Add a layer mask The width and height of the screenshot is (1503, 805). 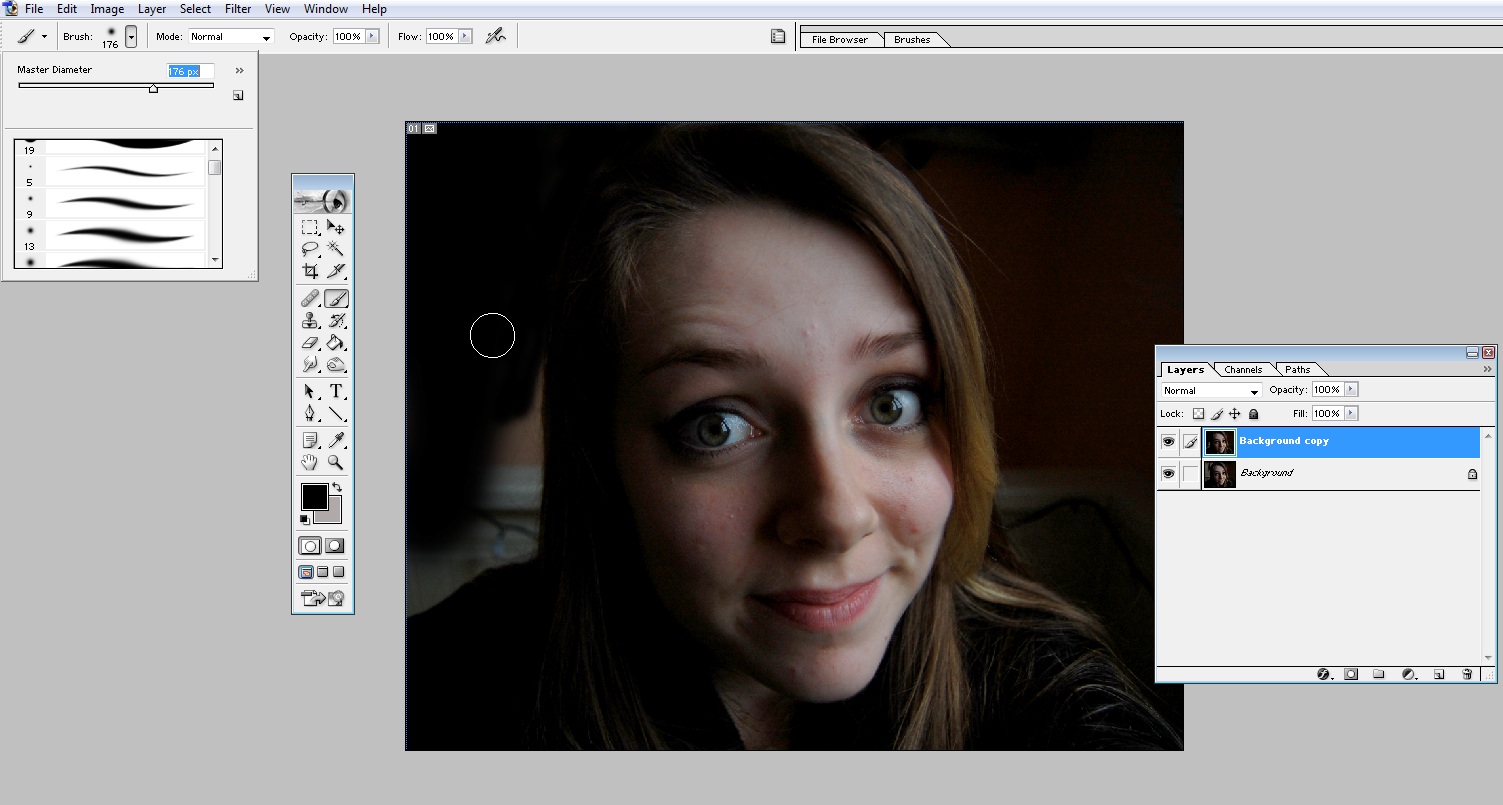1351,674
